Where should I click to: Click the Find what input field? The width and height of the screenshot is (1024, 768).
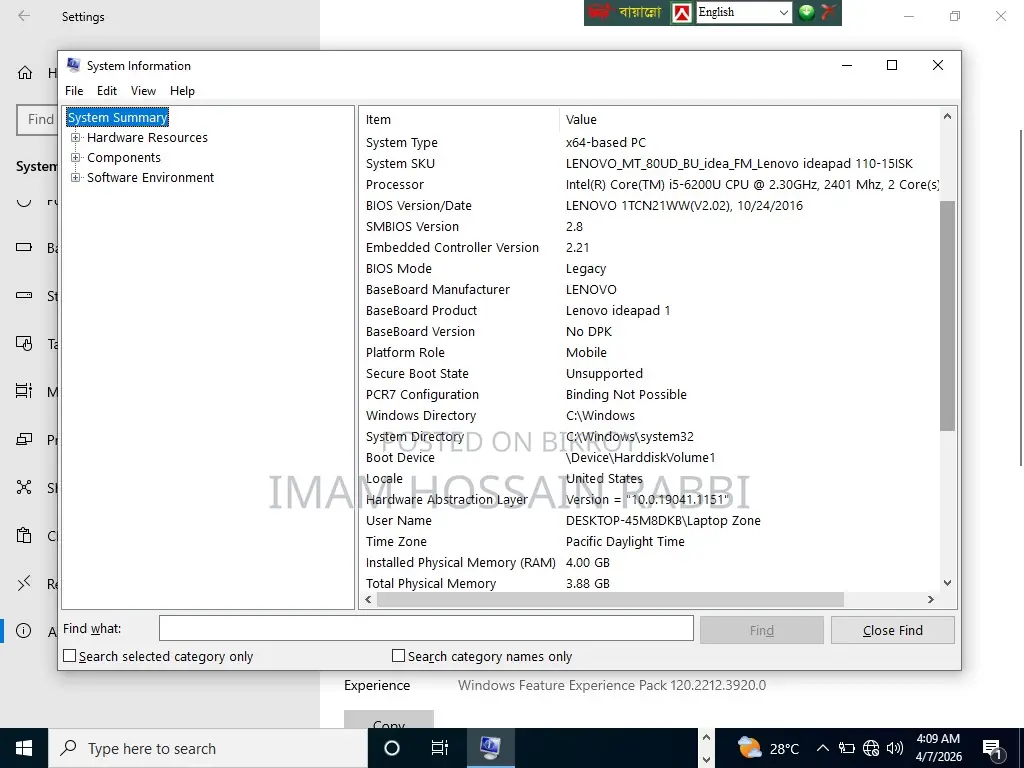pos(426,628)
